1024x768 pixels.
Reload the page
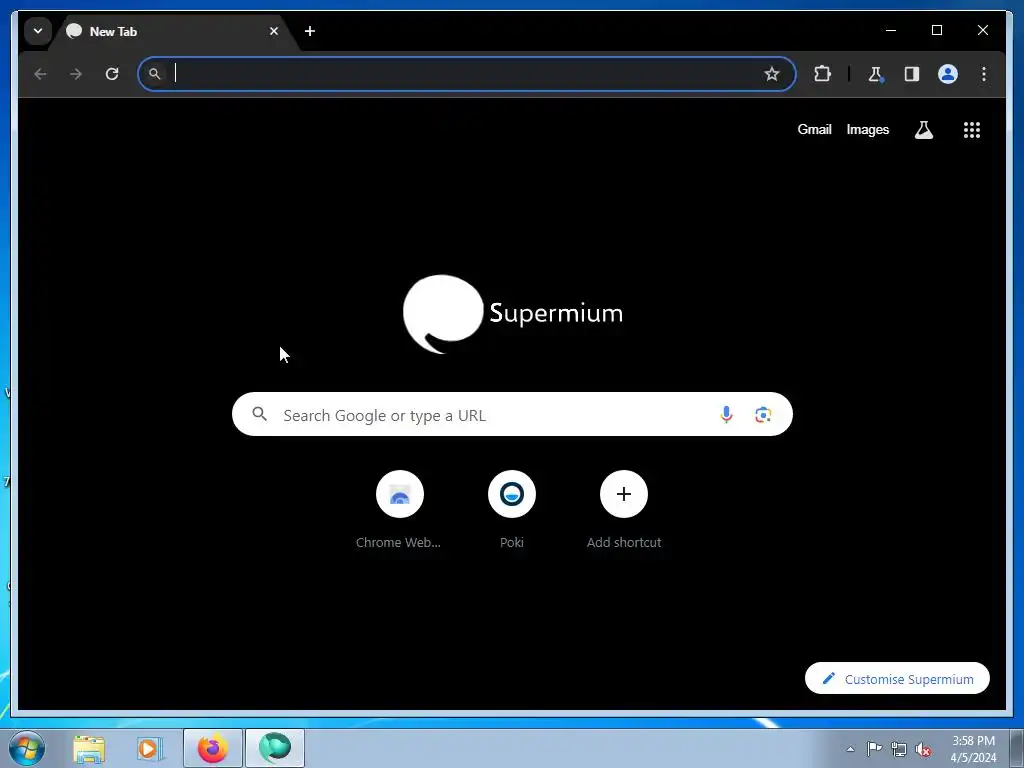[112, 74]
